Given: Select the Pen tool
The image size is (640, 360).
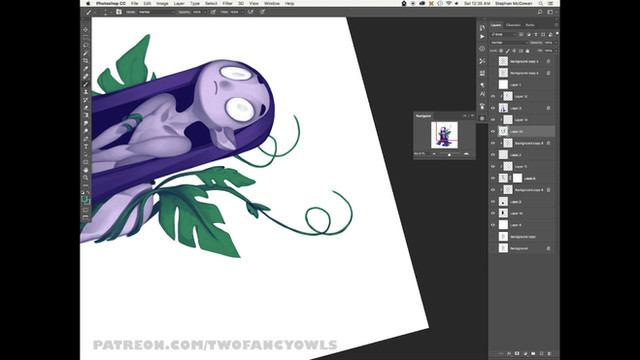Looking at the screenshot, I should [85, 139].
